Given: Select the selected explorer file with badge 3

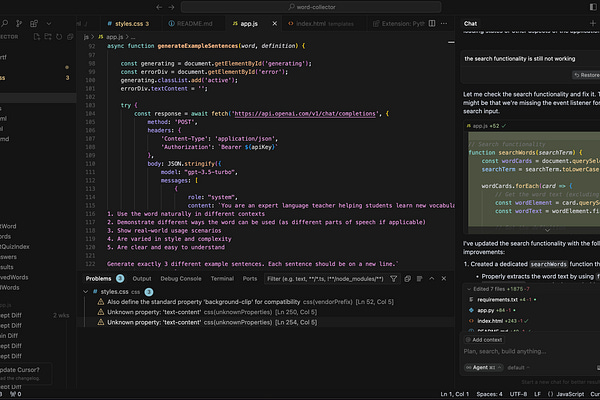Looking at the screenshot, I should tap(38, 78).
